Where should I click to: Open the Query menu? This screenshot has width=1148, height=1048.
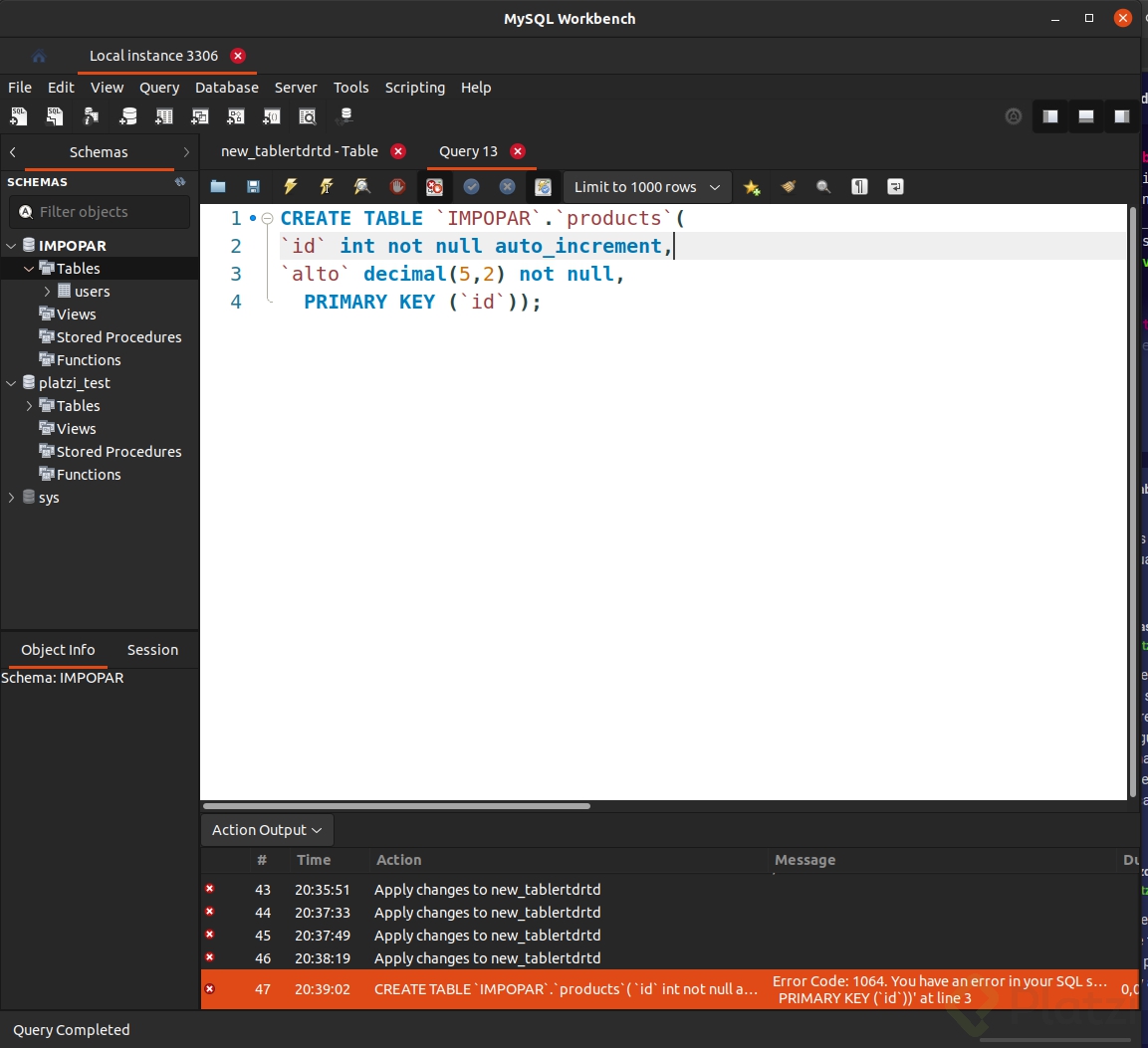[159, 88]
